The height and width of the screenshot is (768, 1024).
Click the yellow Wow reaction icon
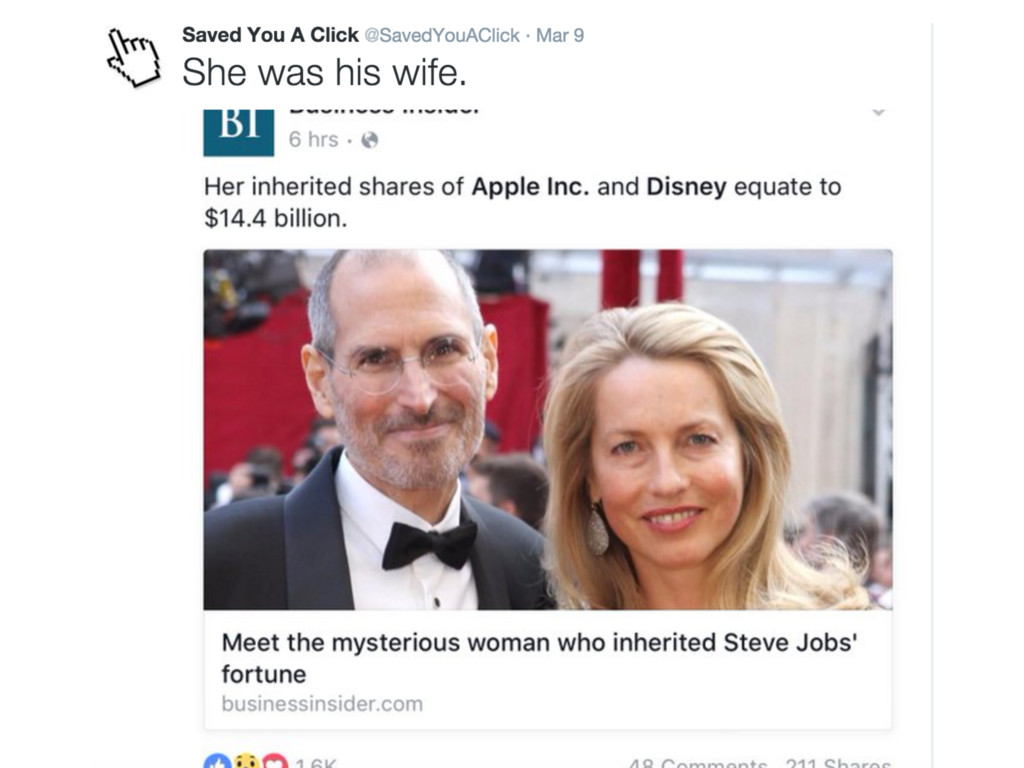tap(246, 761)
